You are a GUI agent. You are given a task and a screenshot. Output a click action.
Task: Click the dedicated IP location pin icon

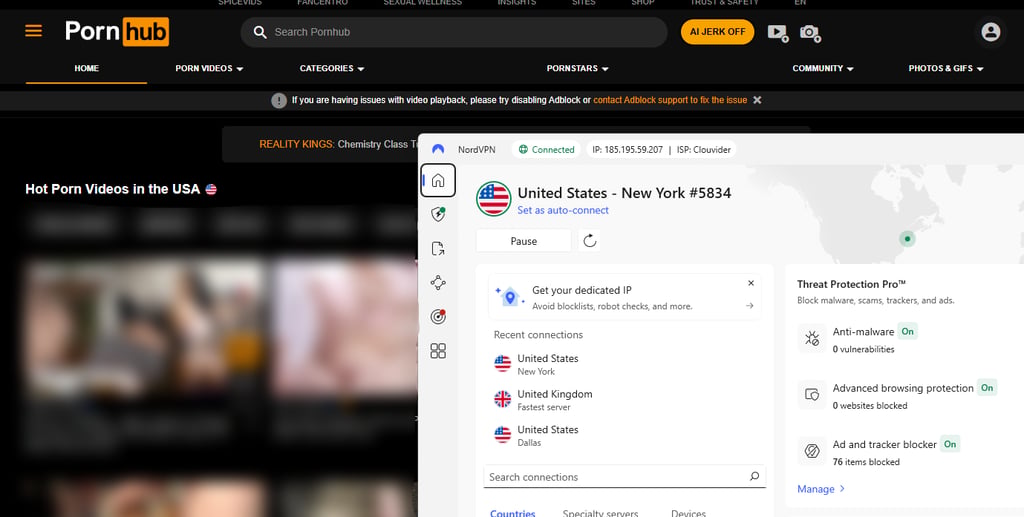click(510, 297)
